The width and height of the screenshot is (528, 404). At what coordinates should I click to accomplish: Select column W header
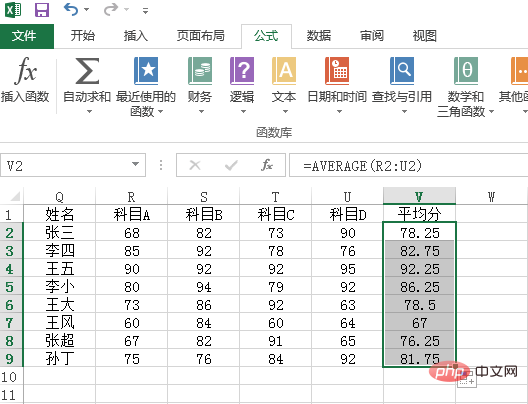[492, 197]
